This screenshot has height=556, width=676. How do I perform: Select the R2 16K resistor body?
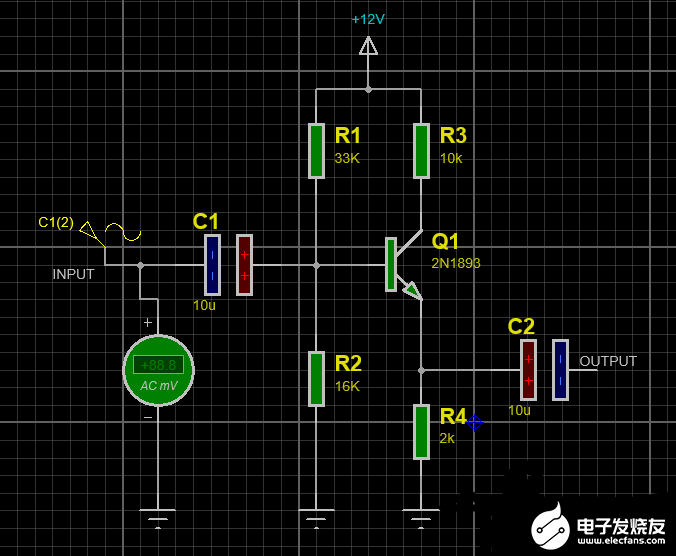coord(316,379)
